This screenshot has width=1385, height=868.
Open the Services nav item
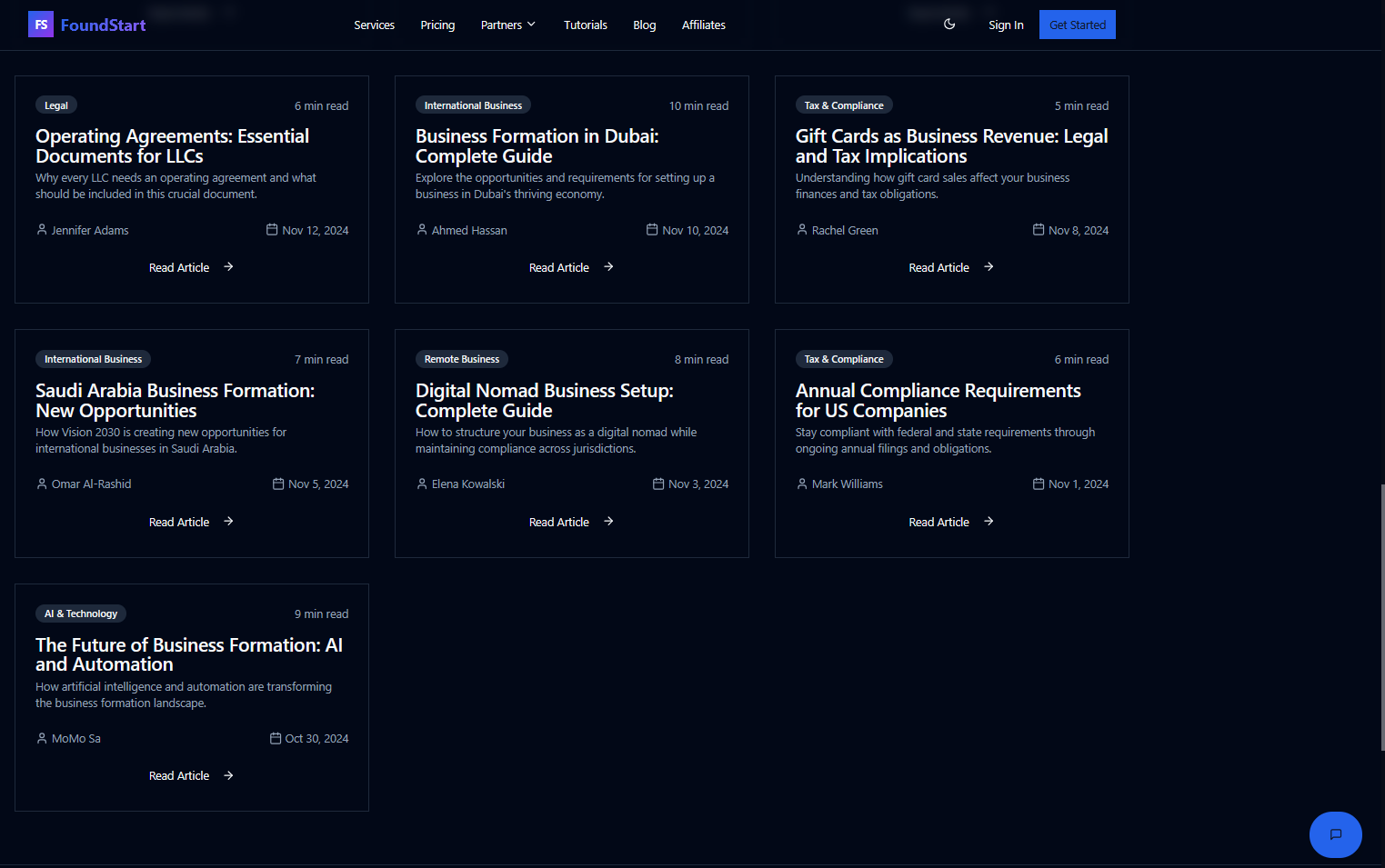coord(374,25)
